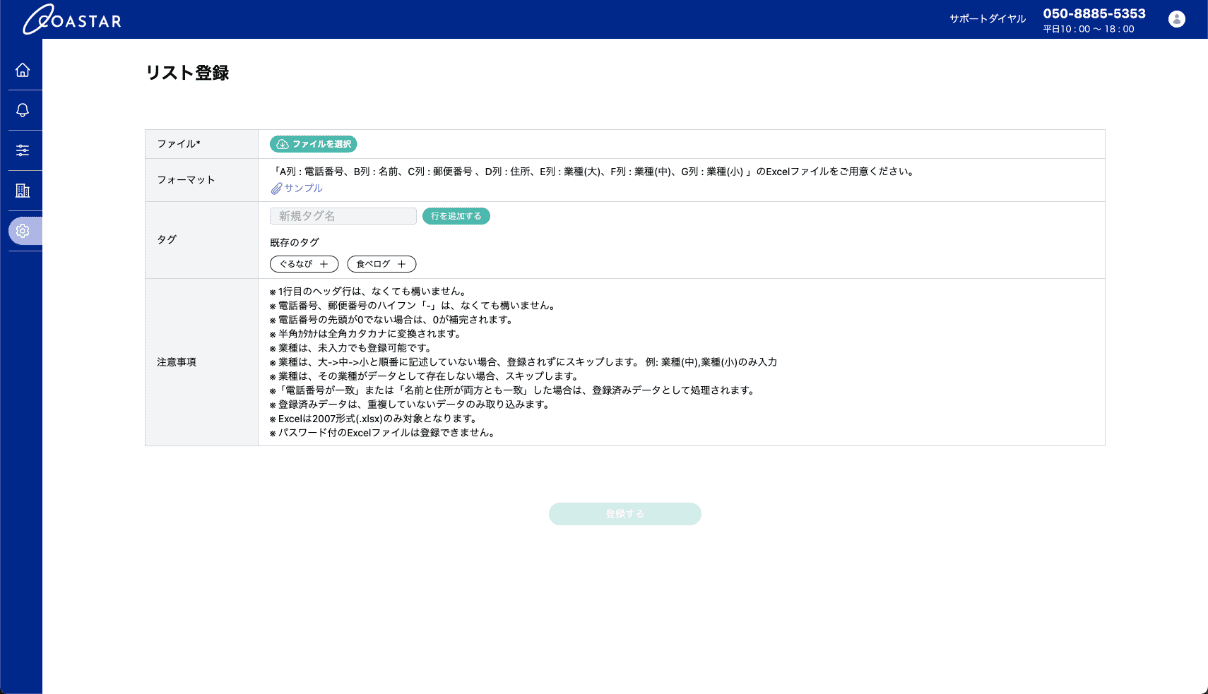Screen dimensions: 1208x694
Task: Open the building icon in the sidebar
Action: click(x=22, y=190)
